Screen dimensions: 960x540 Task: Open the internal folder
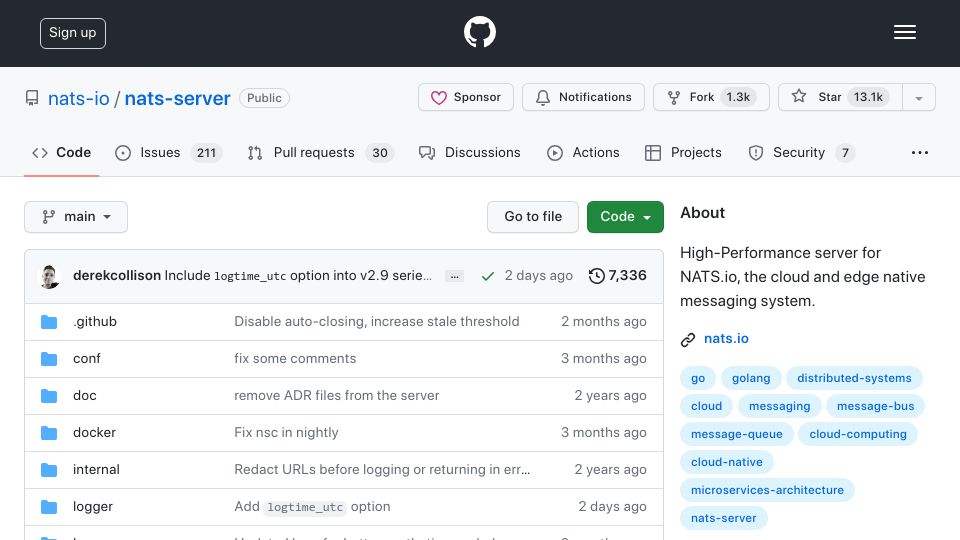96,470
